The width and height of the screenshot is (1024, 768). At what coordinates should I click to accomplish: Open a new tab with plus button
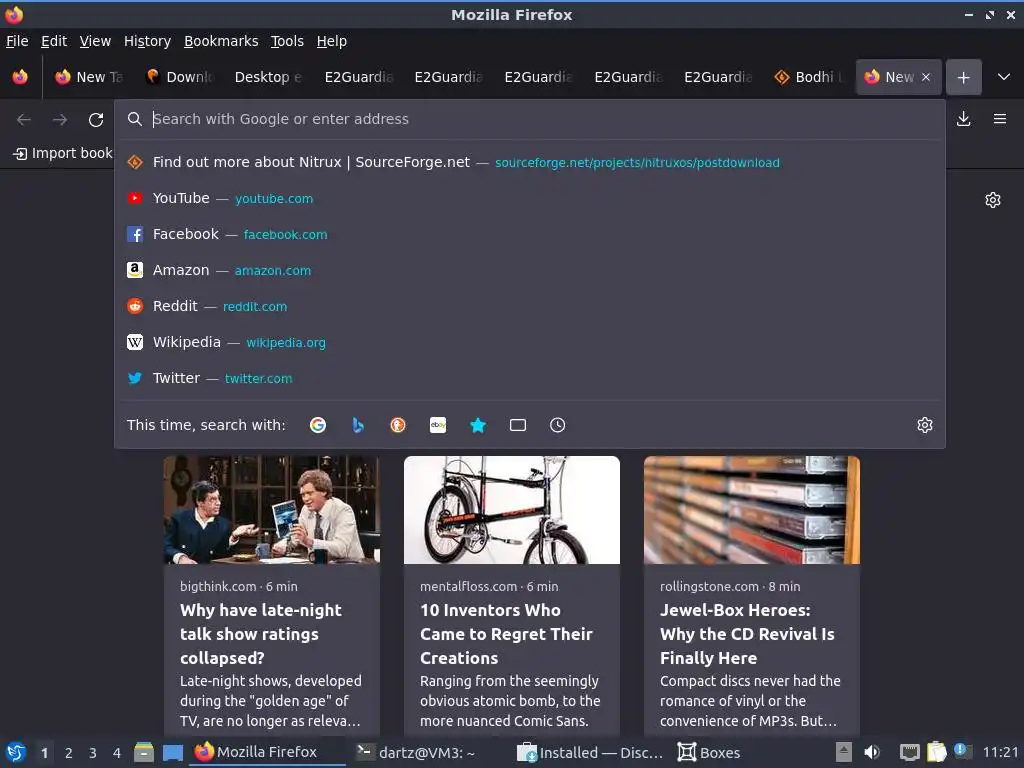pos(963,77)
